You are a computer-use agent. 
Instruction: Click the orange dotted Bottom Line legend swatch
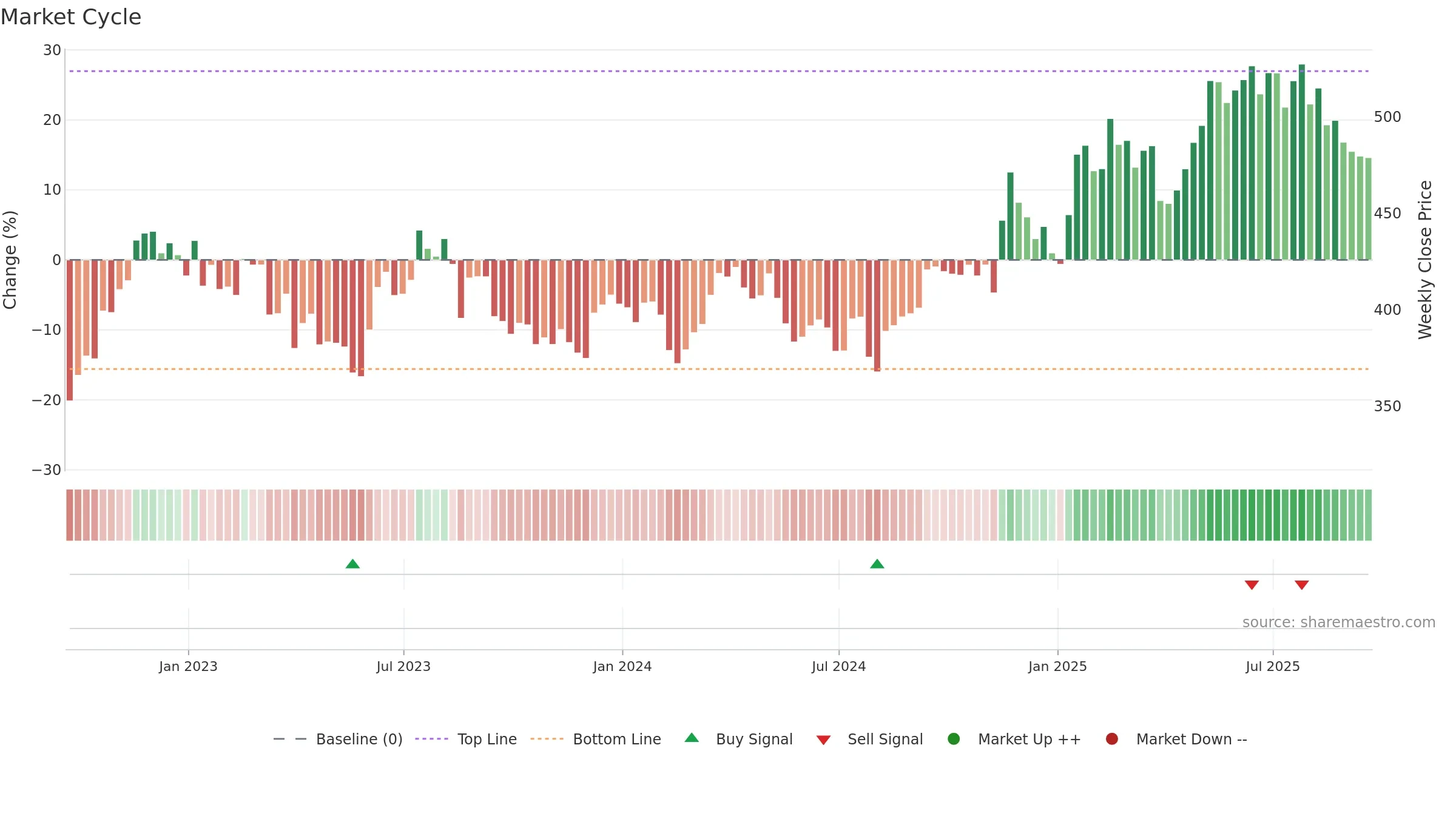tap(547, 739)
